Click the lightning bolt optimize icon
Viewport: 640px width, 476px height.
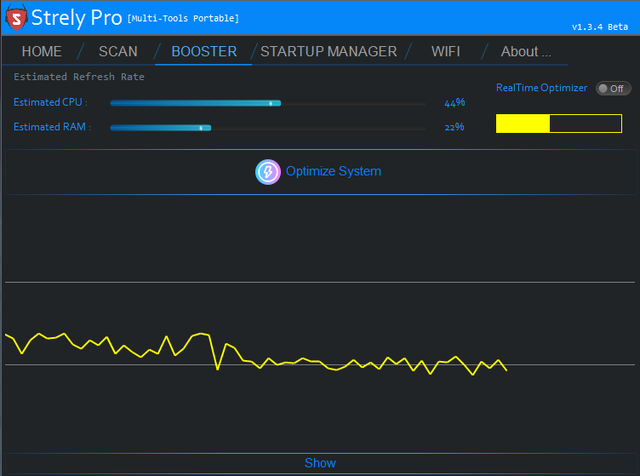[268, 172]
